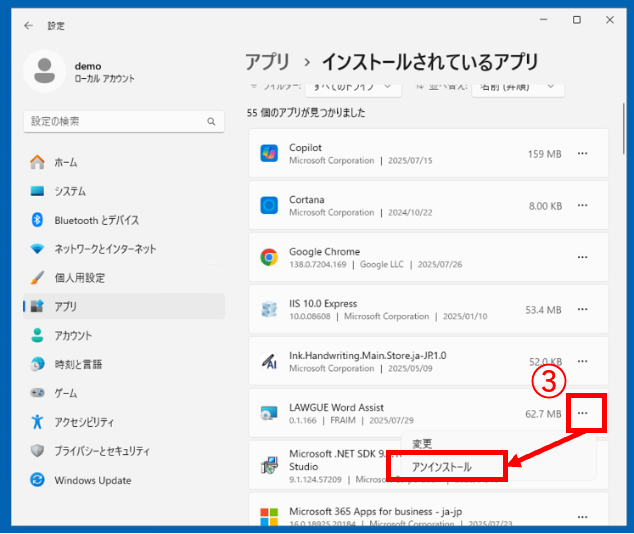This screenshot has width=634, height=534.
Task: Click into the 設定の検索 search field
Action: (x=115, y=121)
